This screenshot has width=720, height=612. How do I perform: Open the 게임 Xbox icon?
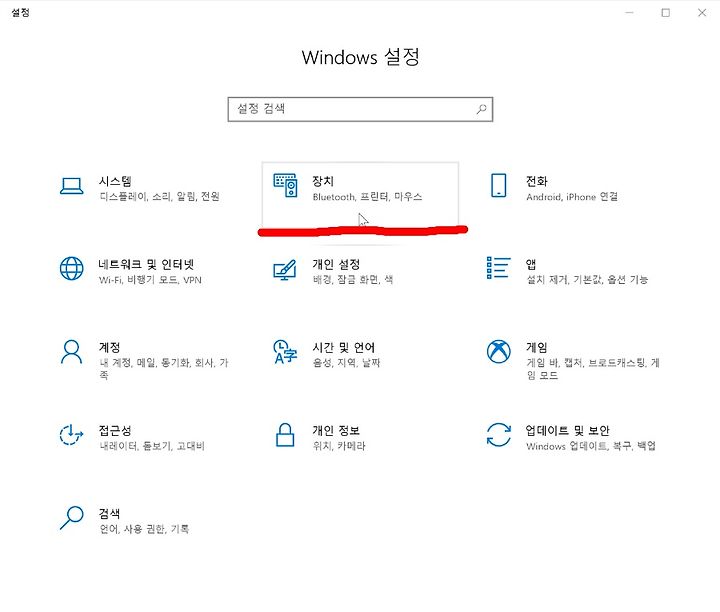click(x=499, y=352)
